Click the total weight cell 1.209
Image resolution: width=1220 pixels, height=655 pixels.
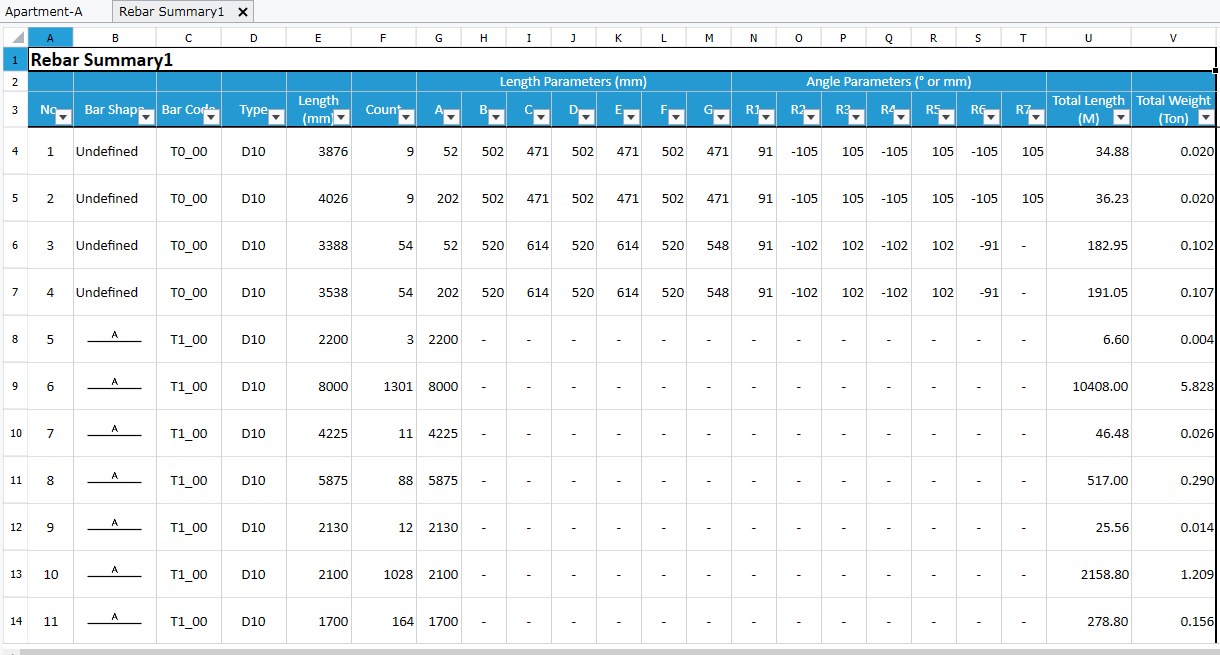(1173, 574)
